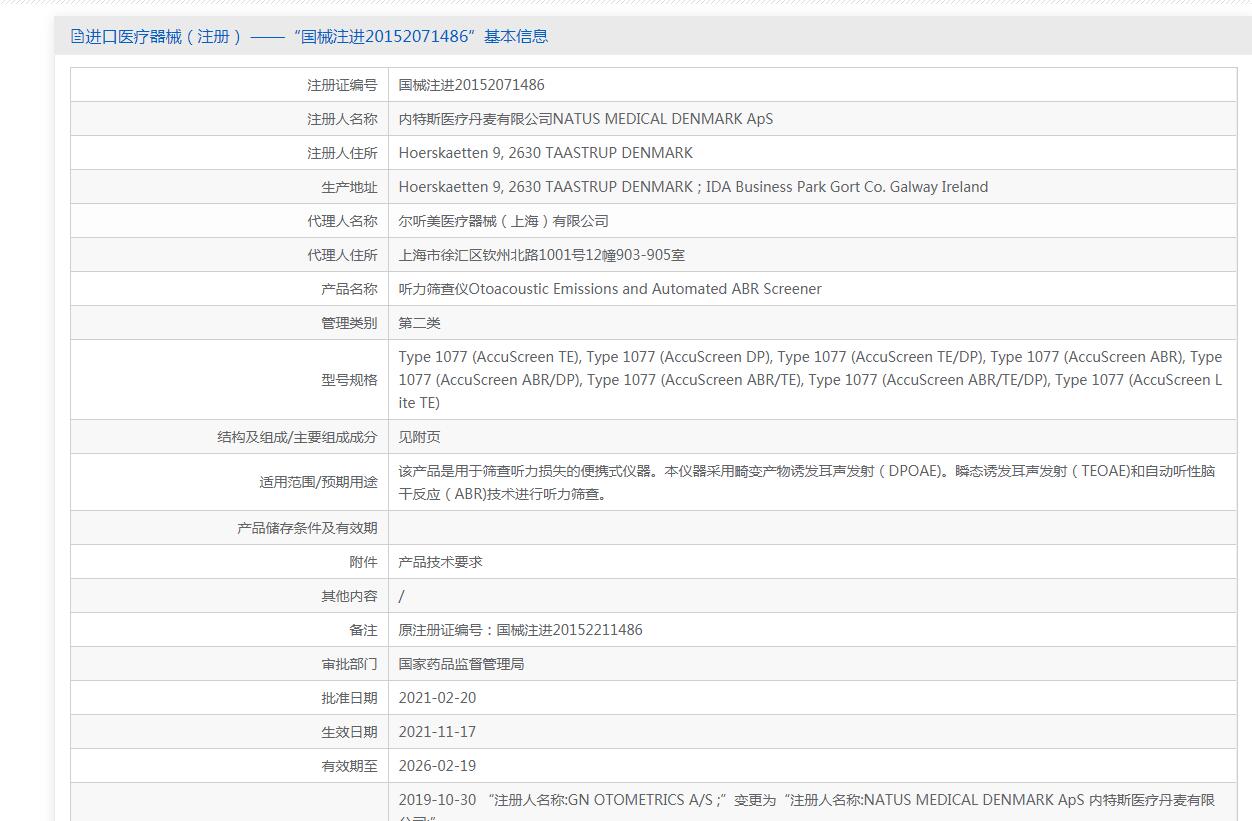Click the 注册人住所 label
The width and height of the screenshot is (1252, 821).
point(342,153)
